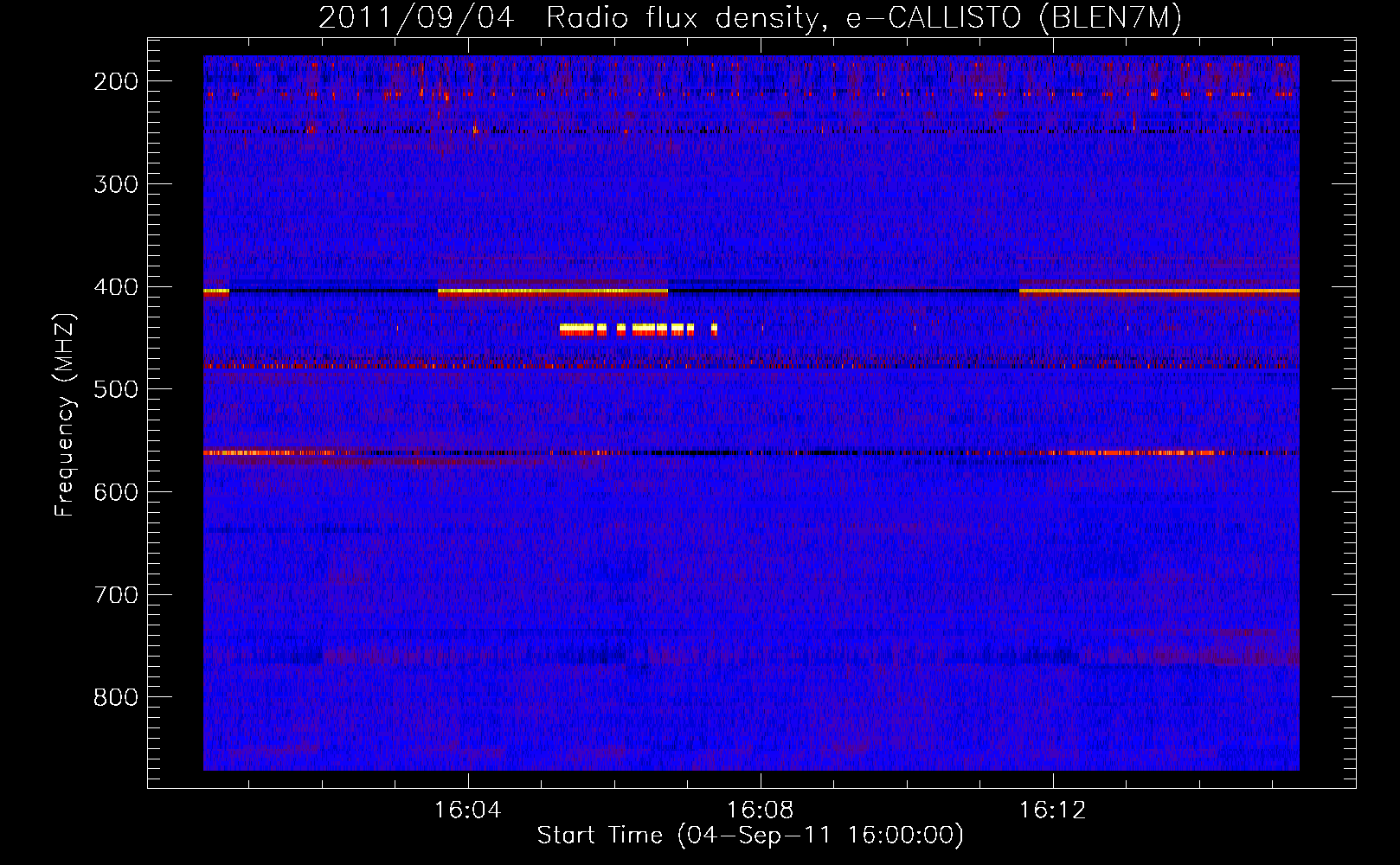This screenshot has height=865, width=1400.
Task: Click the 16:08 time tick label
Action: click(x=761, y=811)
